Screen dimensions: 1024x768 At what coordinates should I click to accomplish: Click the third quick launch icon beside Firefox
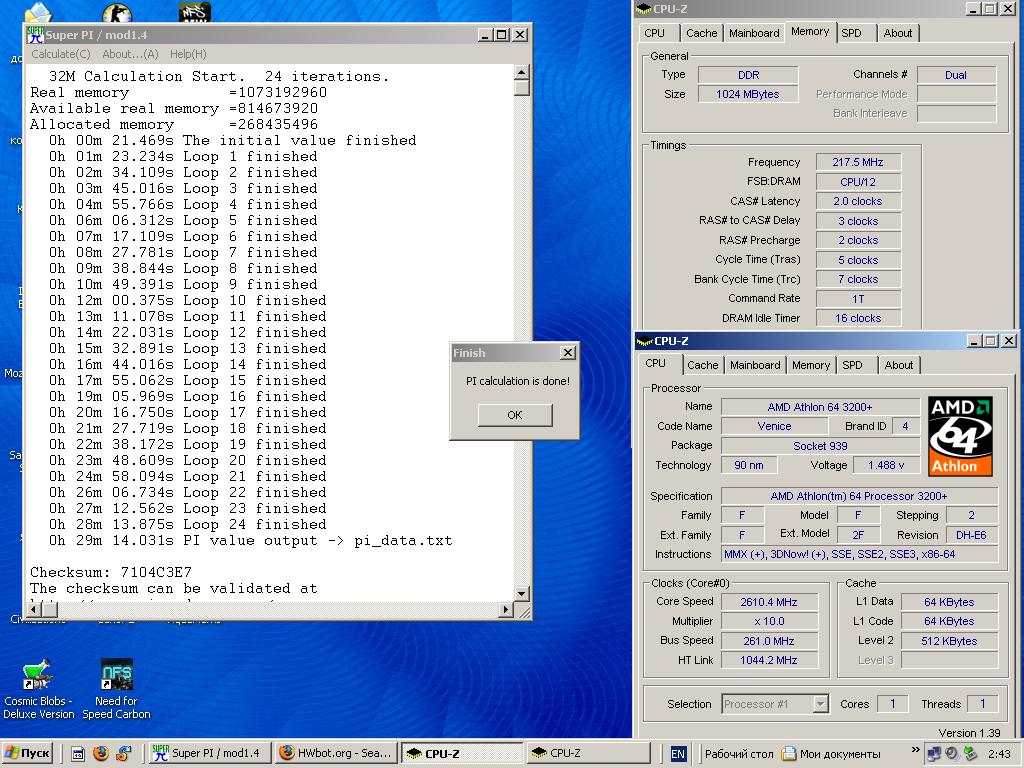pyautogui.click(x=123, y=753)
